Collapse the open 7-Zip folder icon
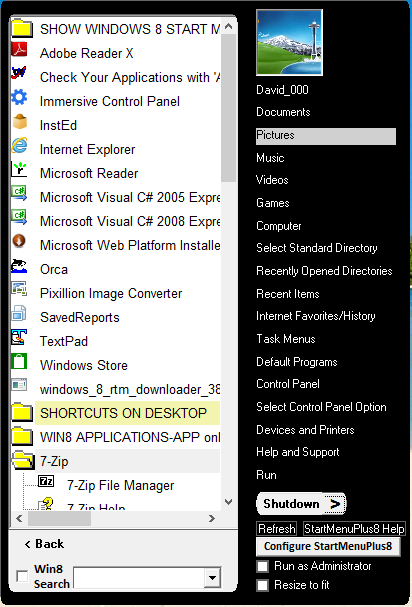The image size is (412, 607). (x=22, y=460)
